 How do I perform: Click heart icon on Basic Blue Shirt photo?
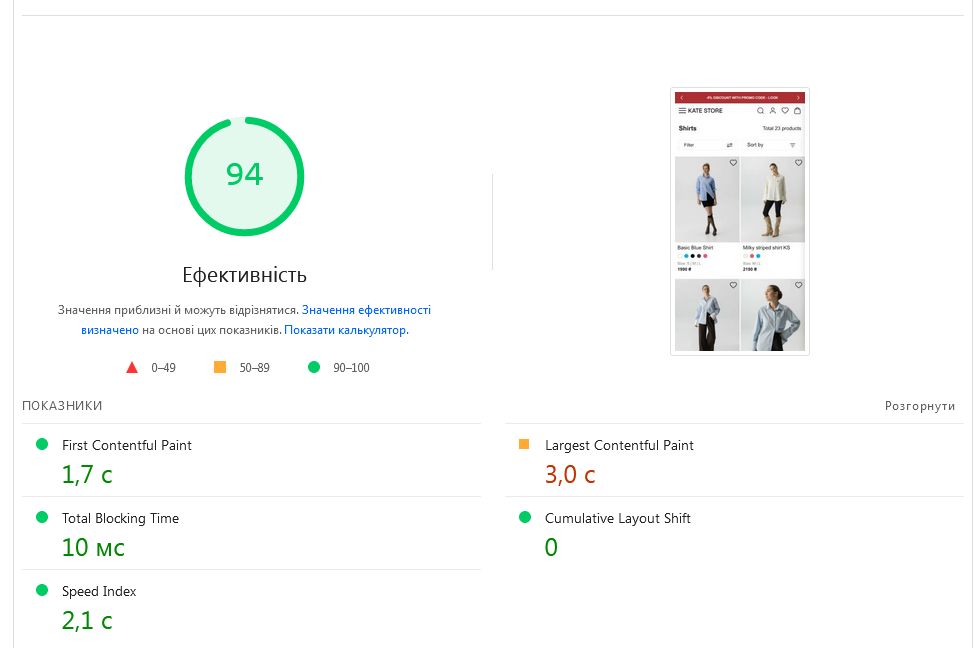(733, 163)
